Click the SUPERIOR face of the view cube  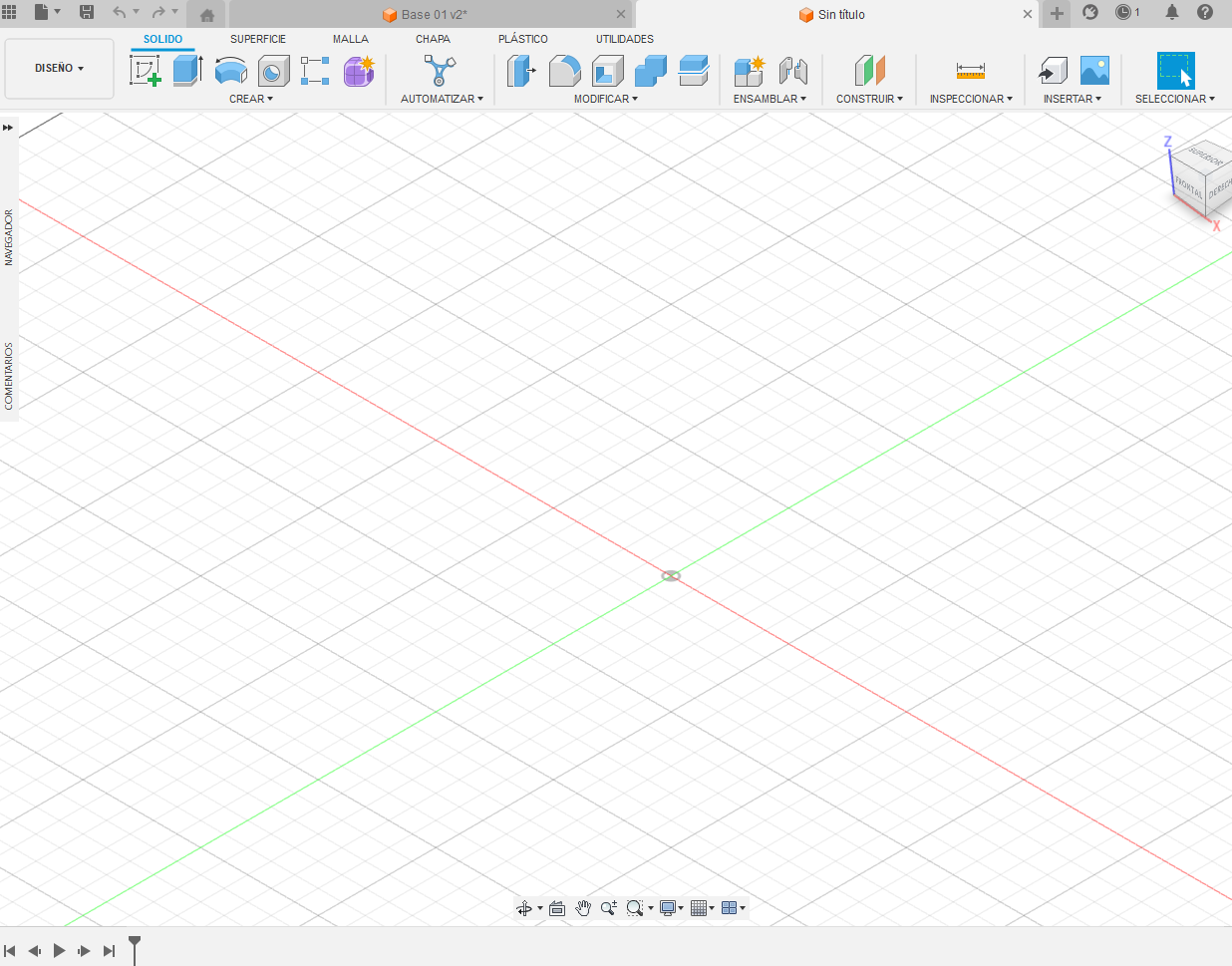[1206, 158]
